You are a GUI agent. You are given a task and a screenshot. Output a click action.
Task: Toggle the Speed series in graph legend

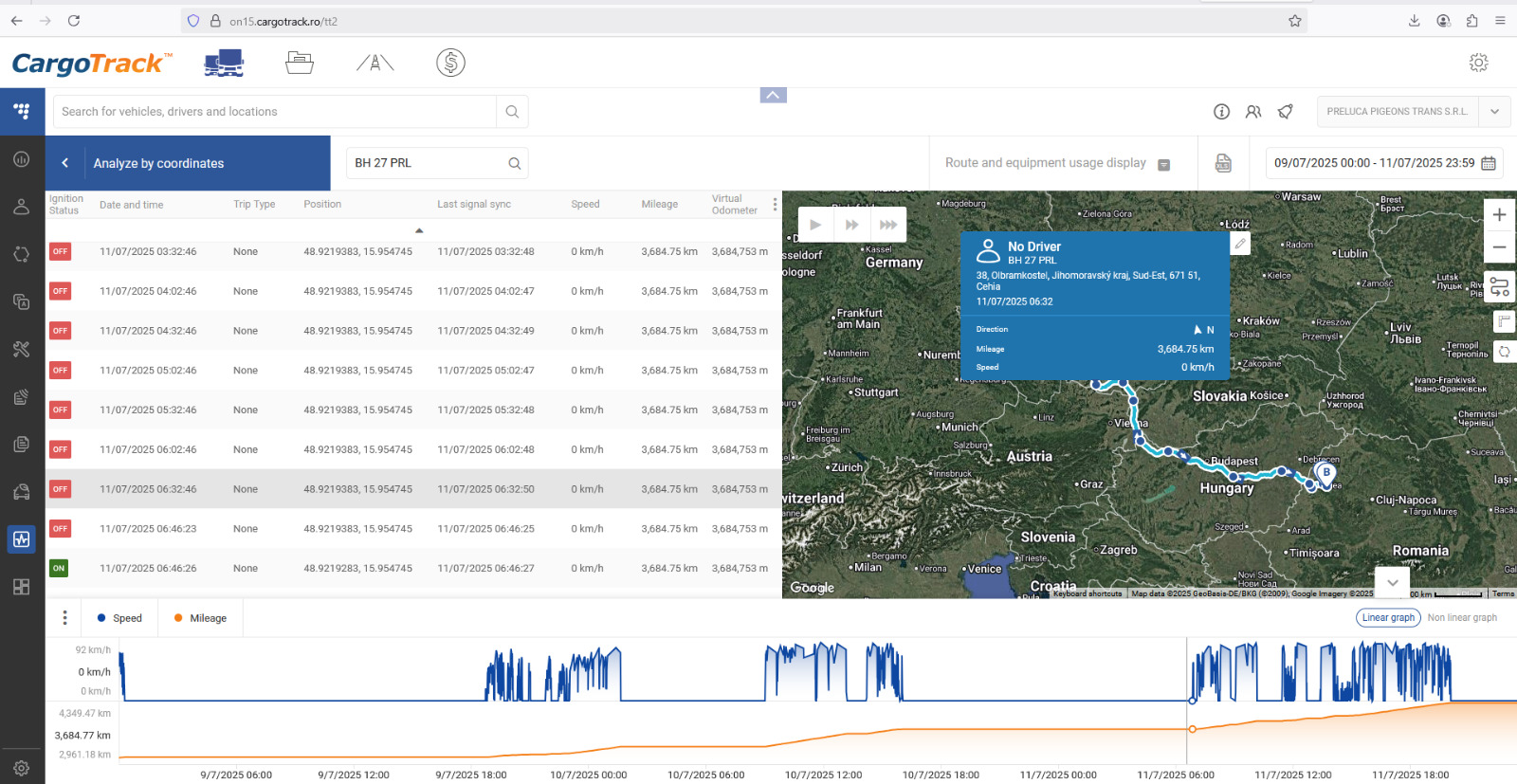[x=119, y=618]
